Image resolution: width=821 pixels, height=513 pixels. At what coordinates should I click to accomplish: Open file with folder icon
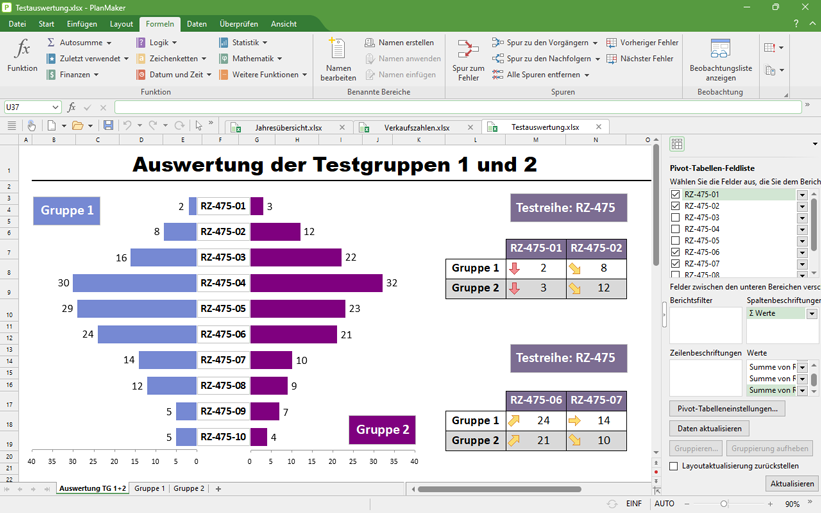pos(77,125)
